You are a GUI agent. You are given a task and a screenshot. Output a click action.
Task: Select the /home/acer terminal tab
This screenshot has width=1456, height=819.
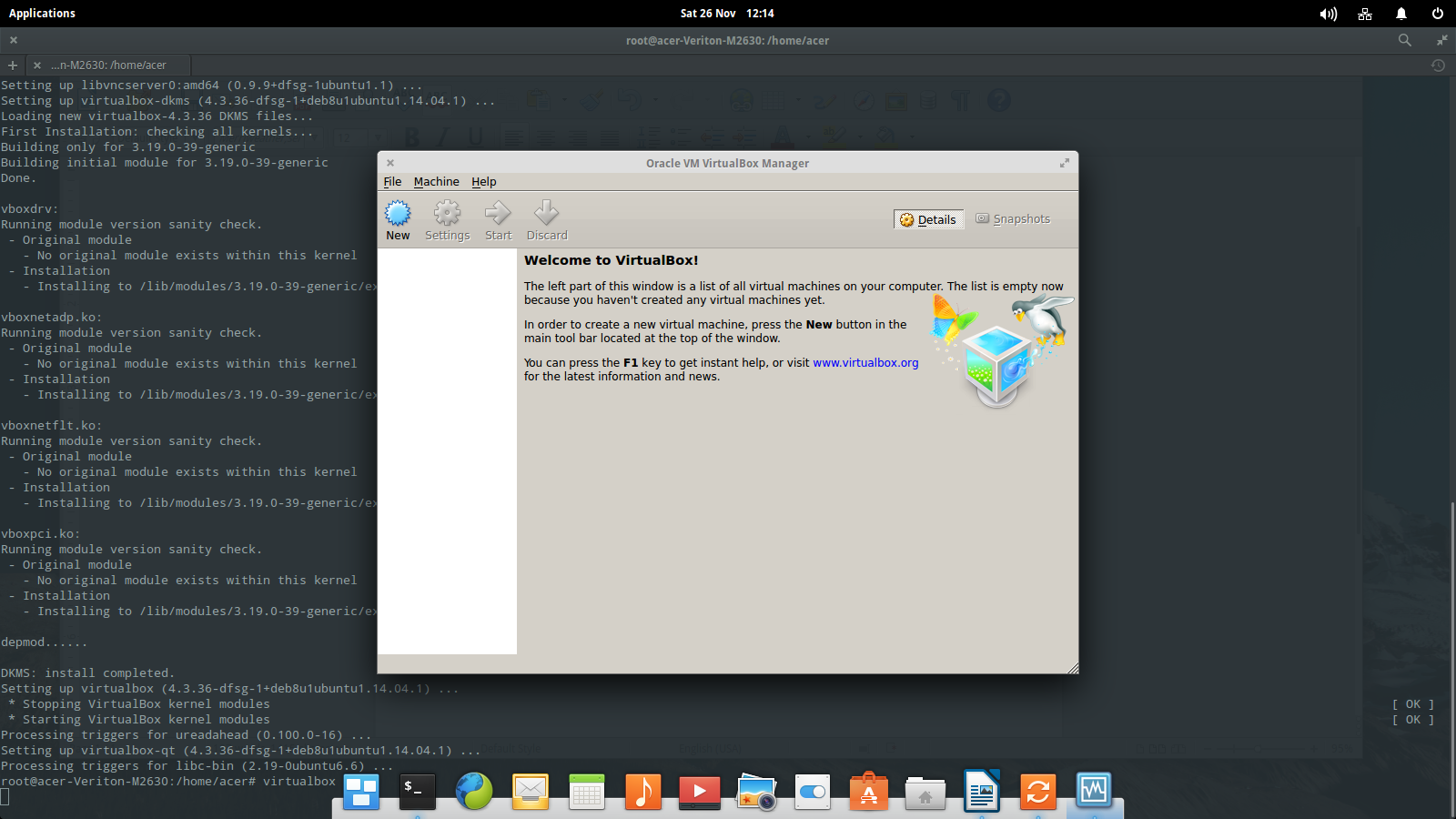coord(108,66)
